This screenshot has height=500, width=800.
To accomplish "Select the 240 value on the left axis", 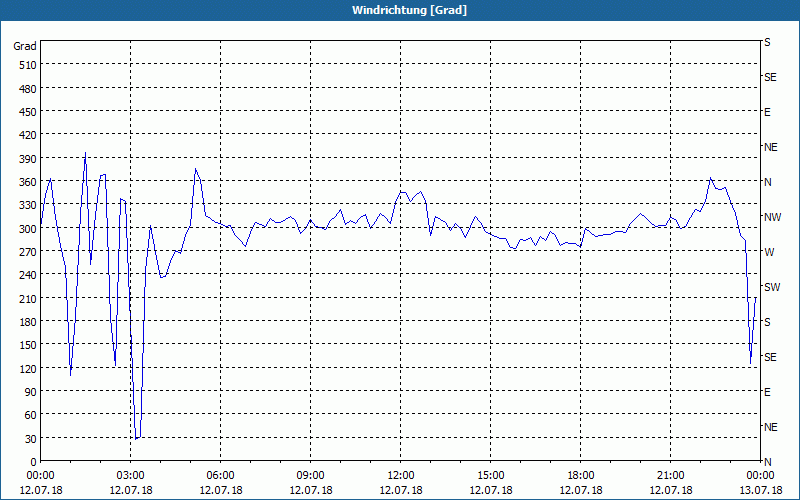I will 28,275.
